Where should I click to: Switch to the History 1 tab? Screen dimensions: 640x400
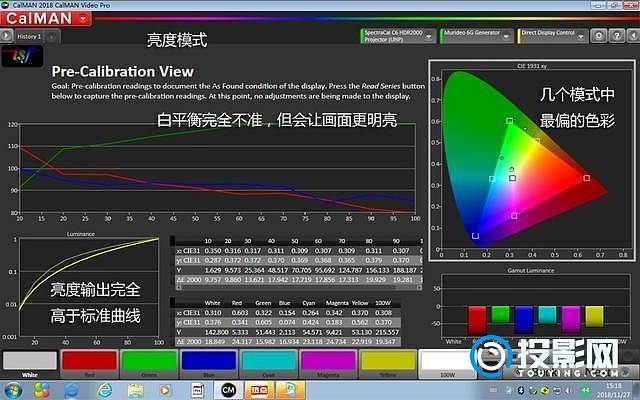point(29,36)
